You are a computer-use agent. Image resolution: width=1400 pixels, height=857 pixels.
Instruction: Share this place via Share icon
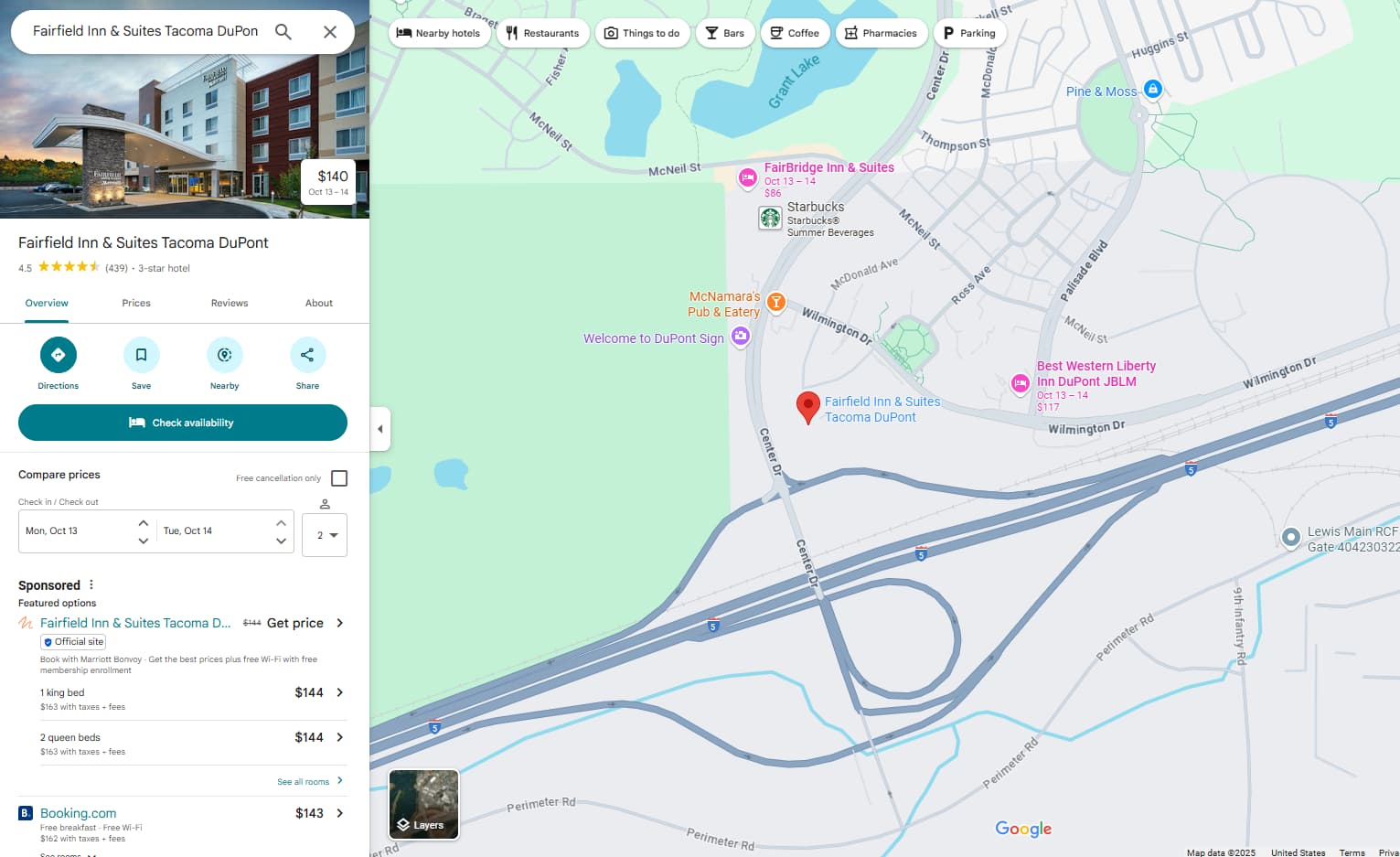[x=308, y=355]
